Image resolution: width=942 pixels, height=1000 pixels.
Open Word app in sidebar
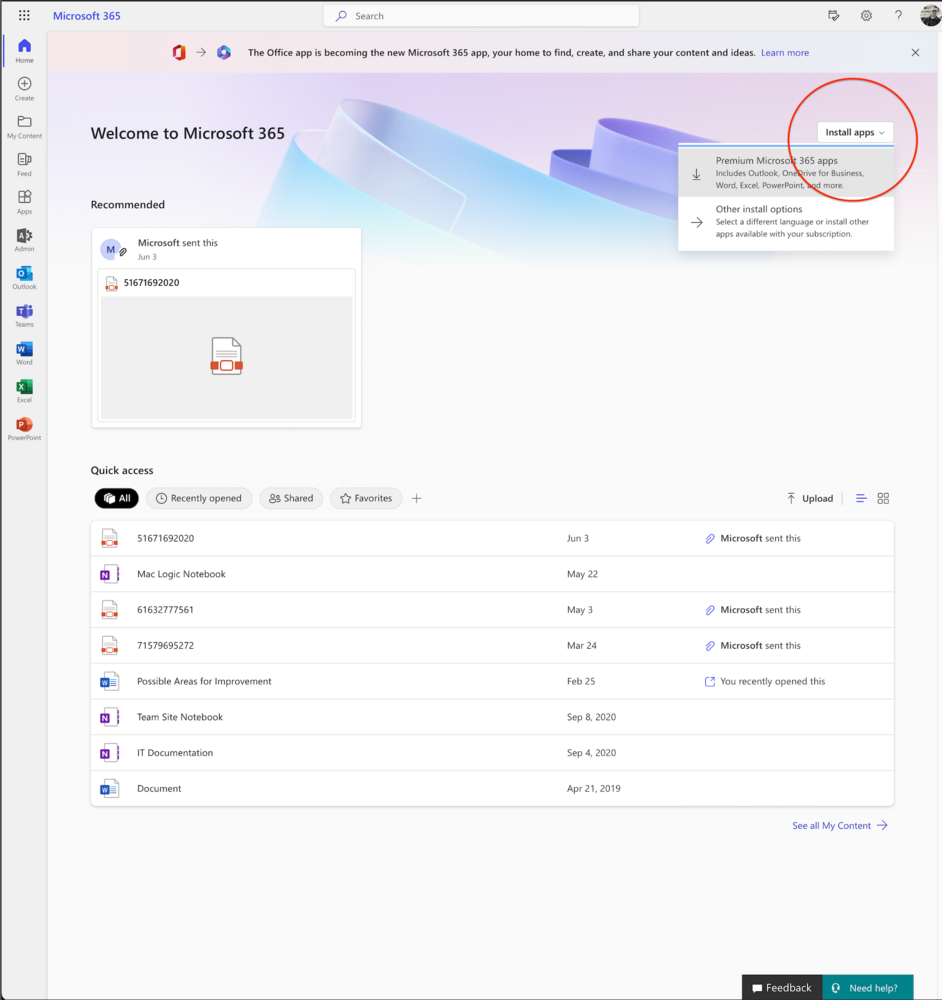click(x=24, y=350)
